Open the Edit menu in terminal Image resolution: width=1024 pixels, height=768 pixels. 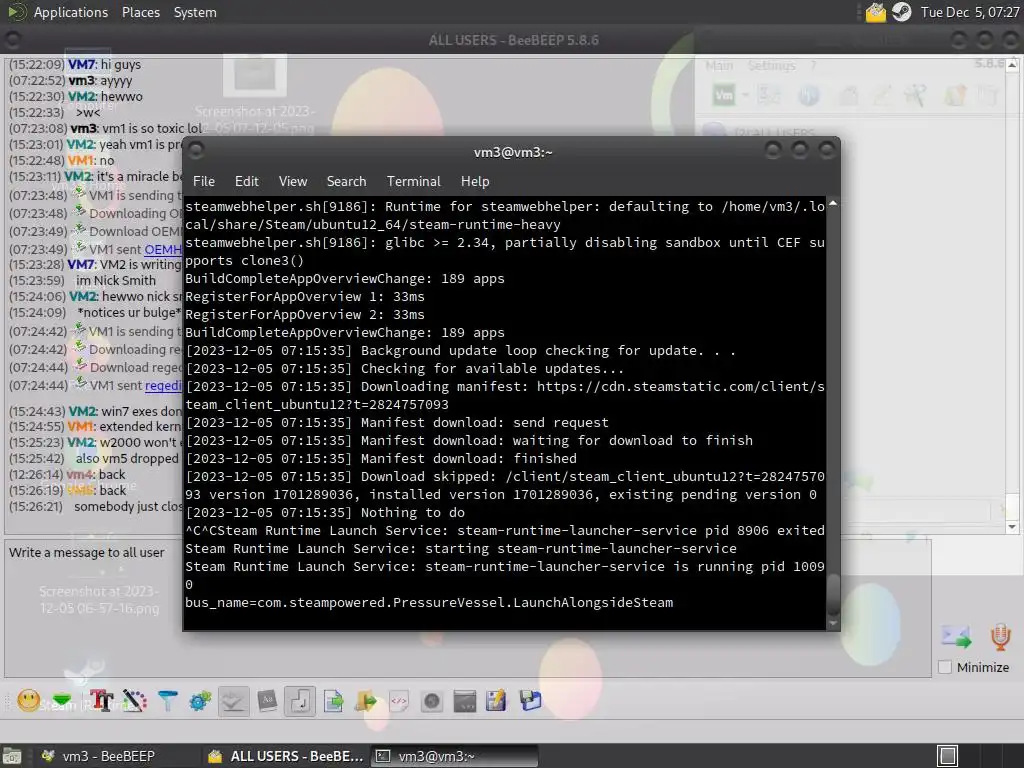click(x=247, y=182)
